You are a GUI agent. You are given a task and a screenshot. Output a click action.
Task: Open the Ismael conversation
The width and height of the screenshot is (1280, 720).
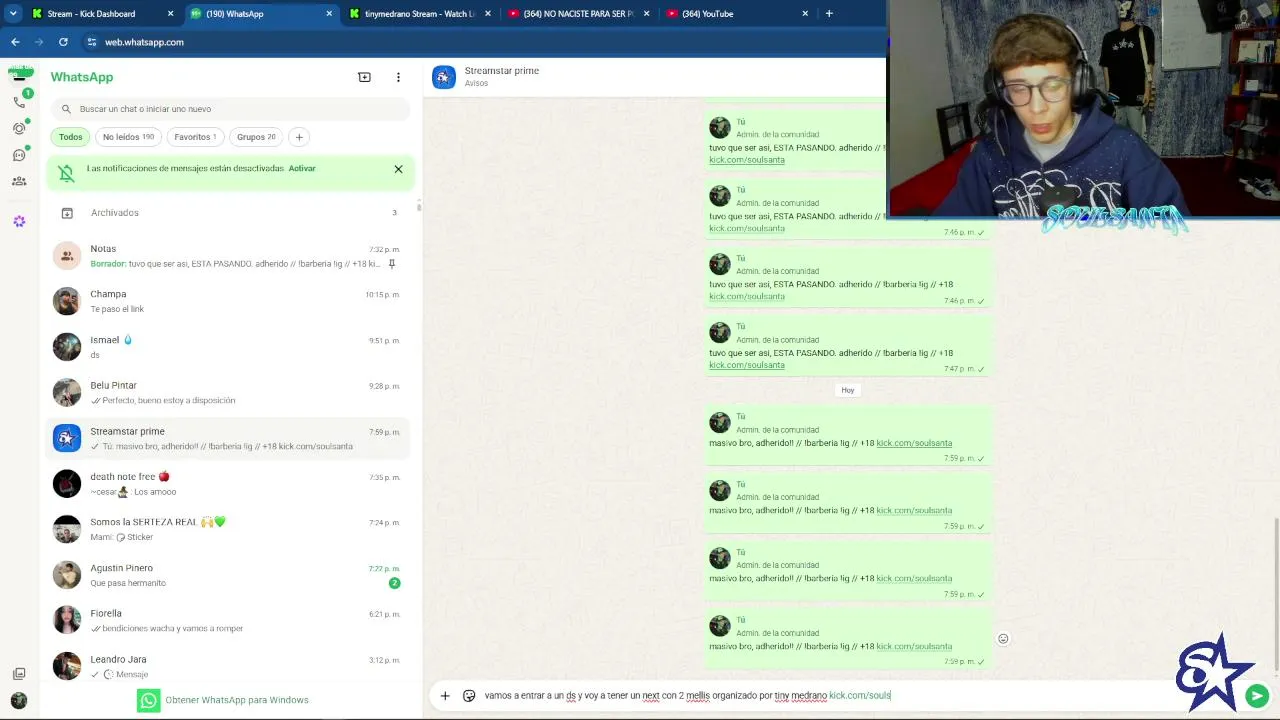(229, 347)
